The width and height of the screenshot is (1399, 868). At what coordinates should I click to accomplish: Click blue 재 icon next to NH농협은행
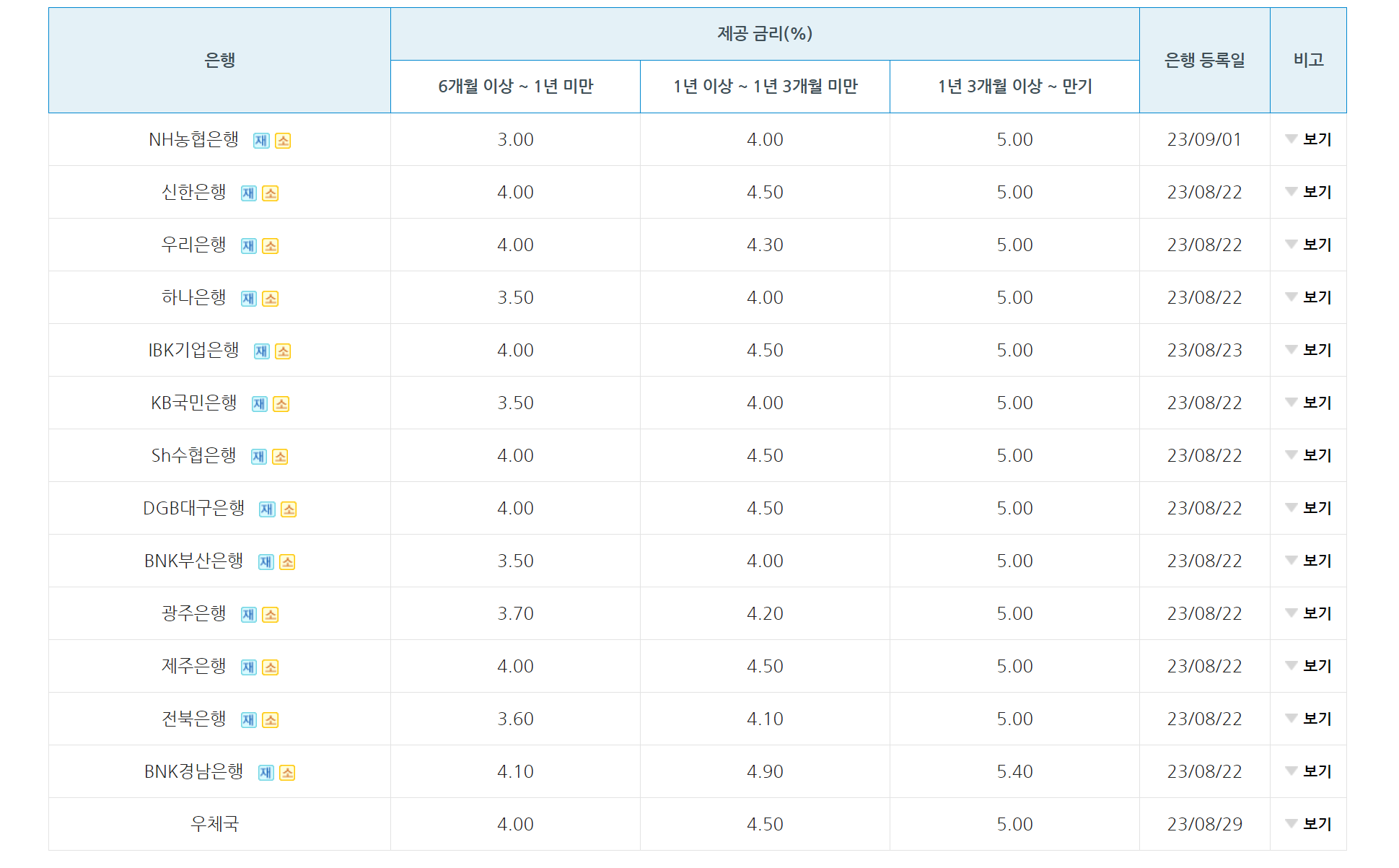261,141
